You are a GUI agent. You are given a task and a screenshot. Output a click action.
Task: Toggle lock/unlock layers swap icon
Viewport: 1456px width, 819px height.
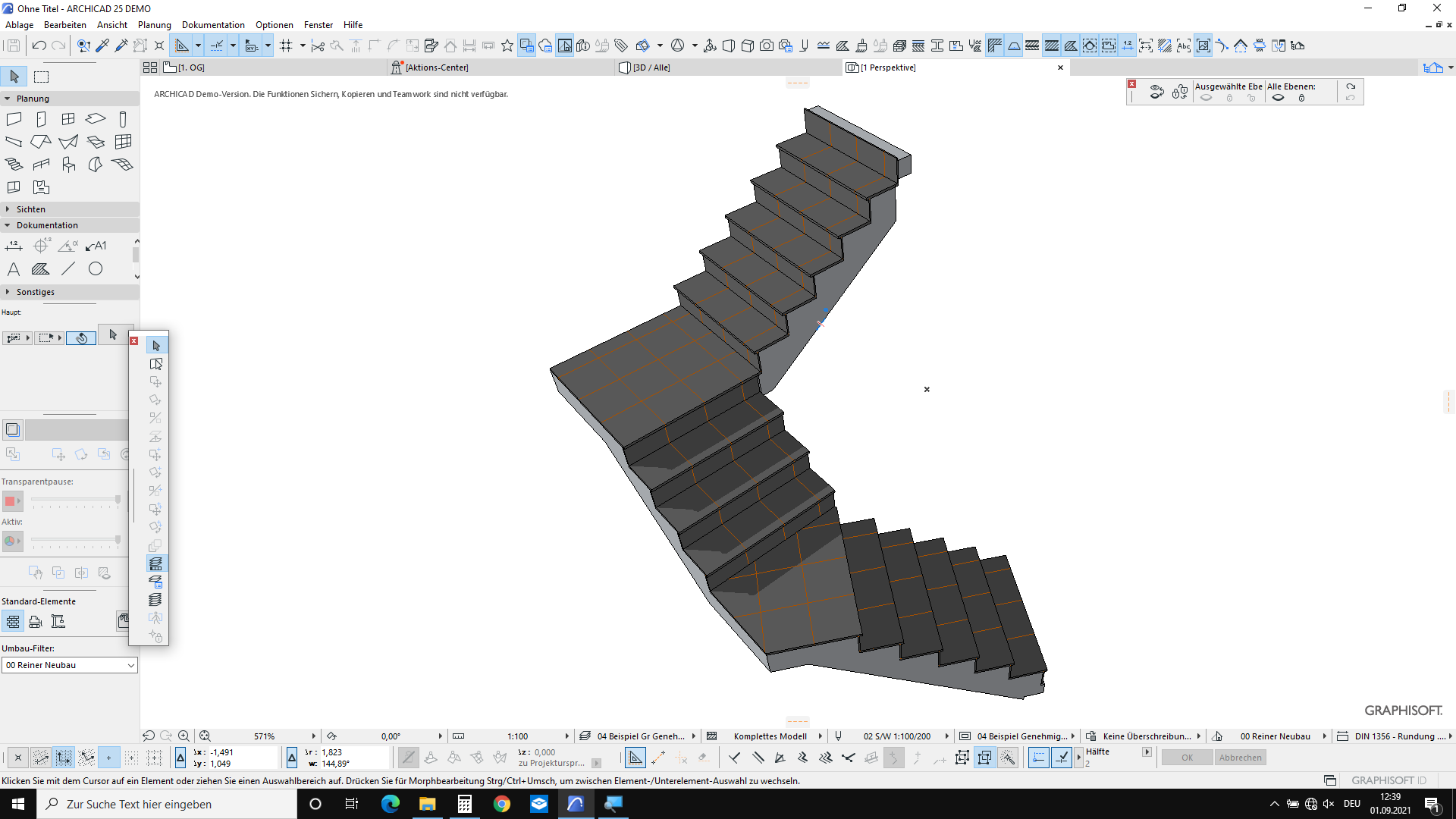[1179, 92]
